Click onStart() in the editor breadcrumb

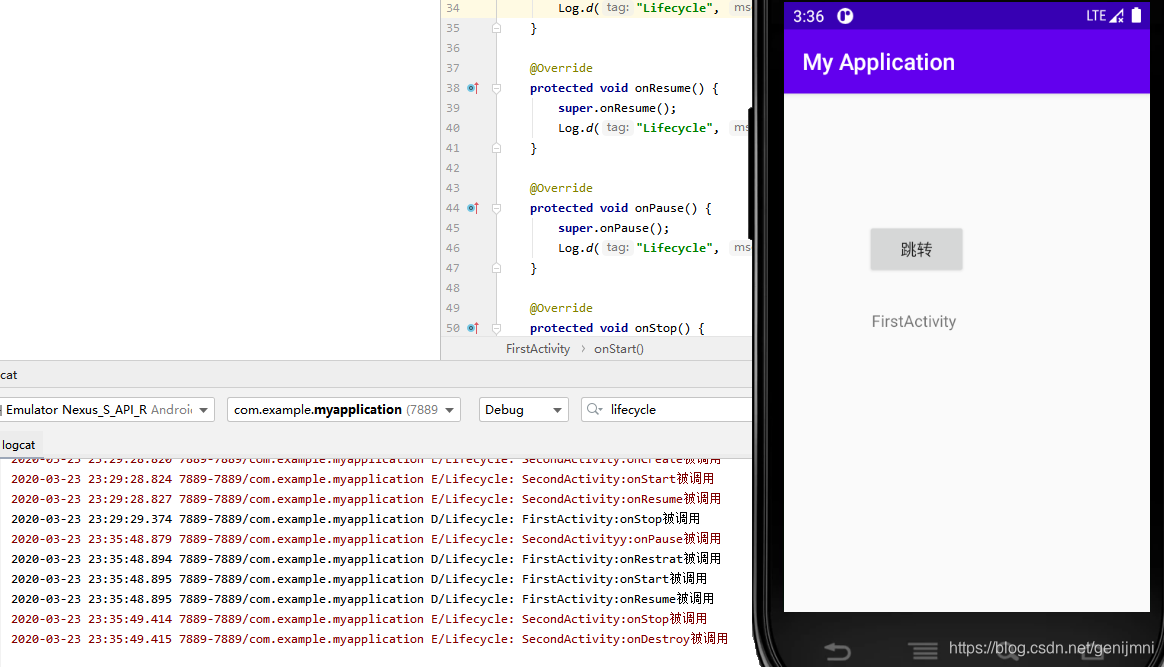pyautogui.click(x=618, y=349)
